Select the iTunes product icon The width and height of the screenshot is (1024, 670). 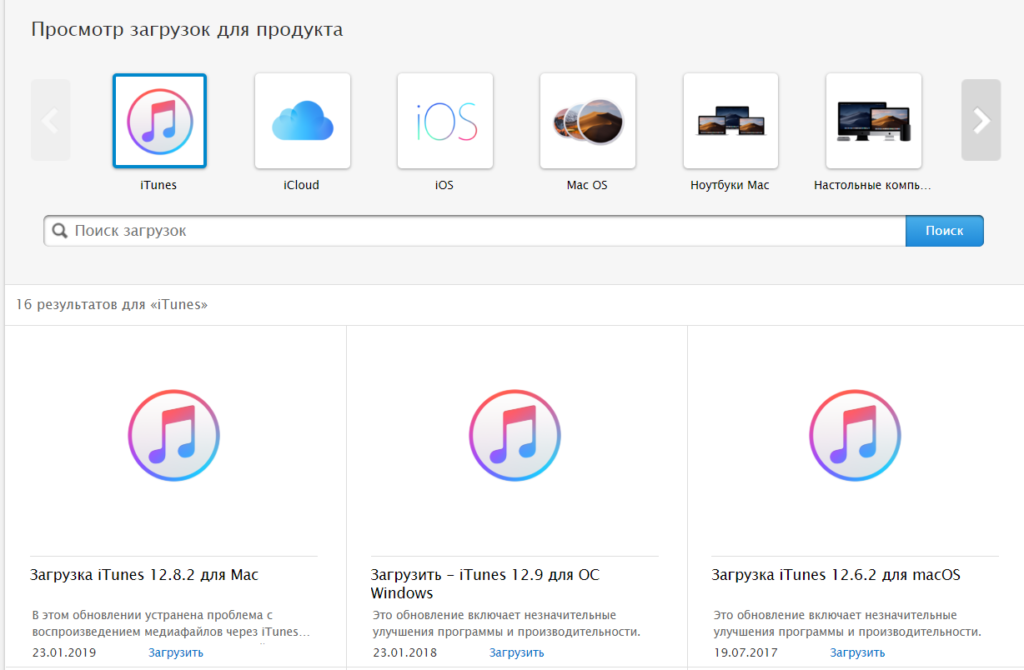coord(159,121)
